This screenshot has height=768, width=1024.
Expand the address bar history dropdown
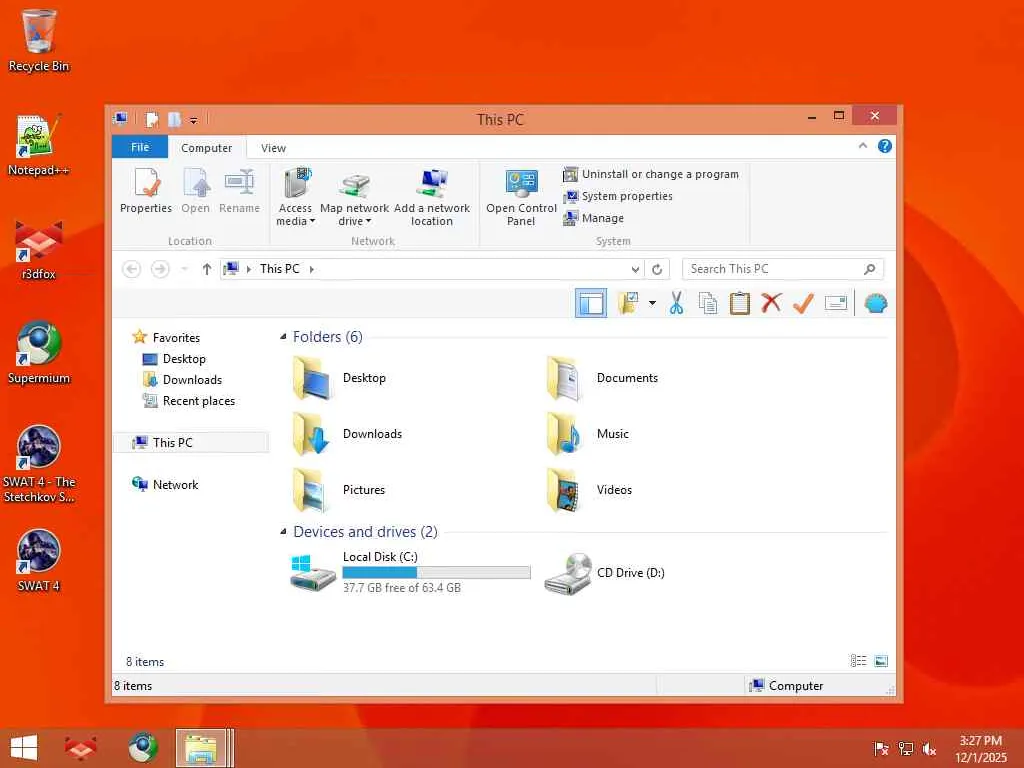(635, 269)
